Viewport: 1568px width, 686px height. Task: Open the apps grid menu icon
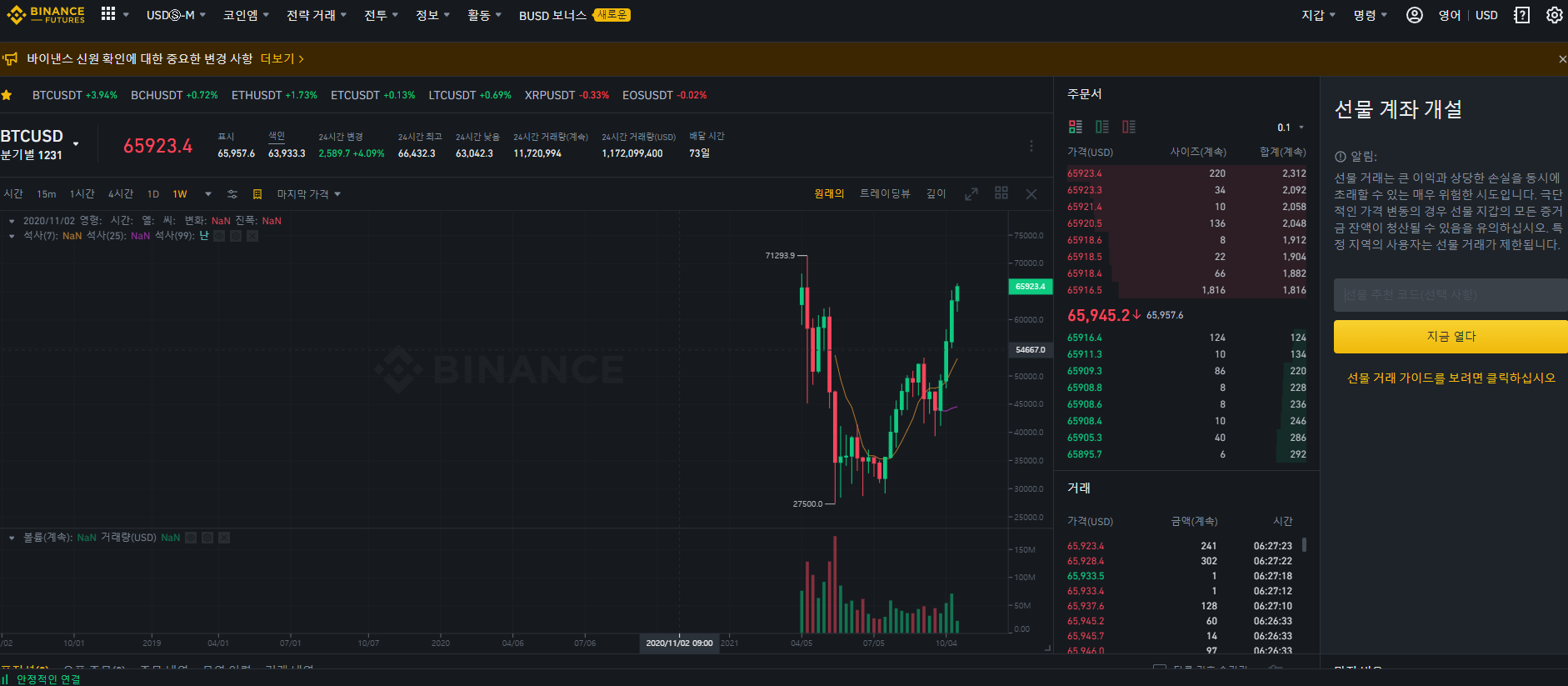108,13
